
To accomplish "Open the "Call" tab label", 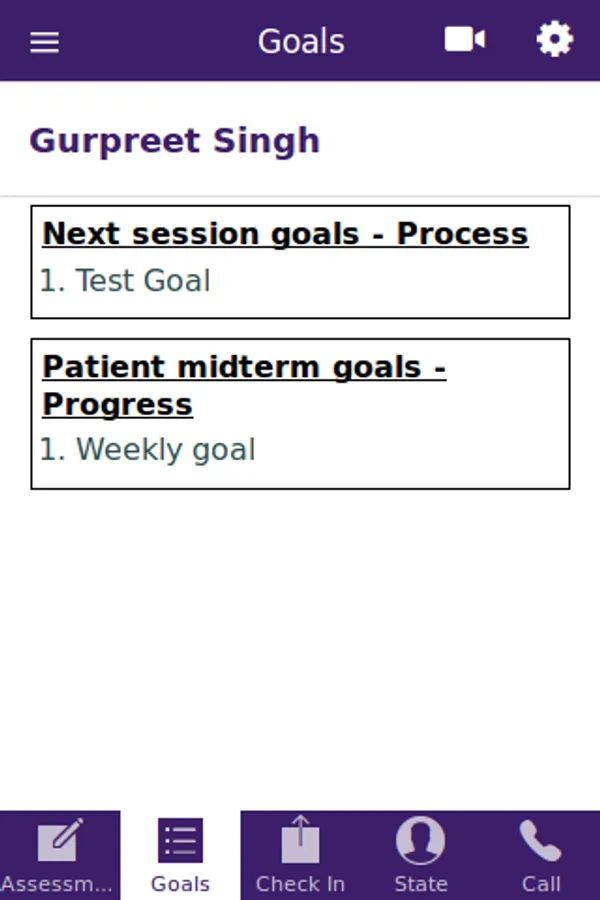I will coord(541,884).
